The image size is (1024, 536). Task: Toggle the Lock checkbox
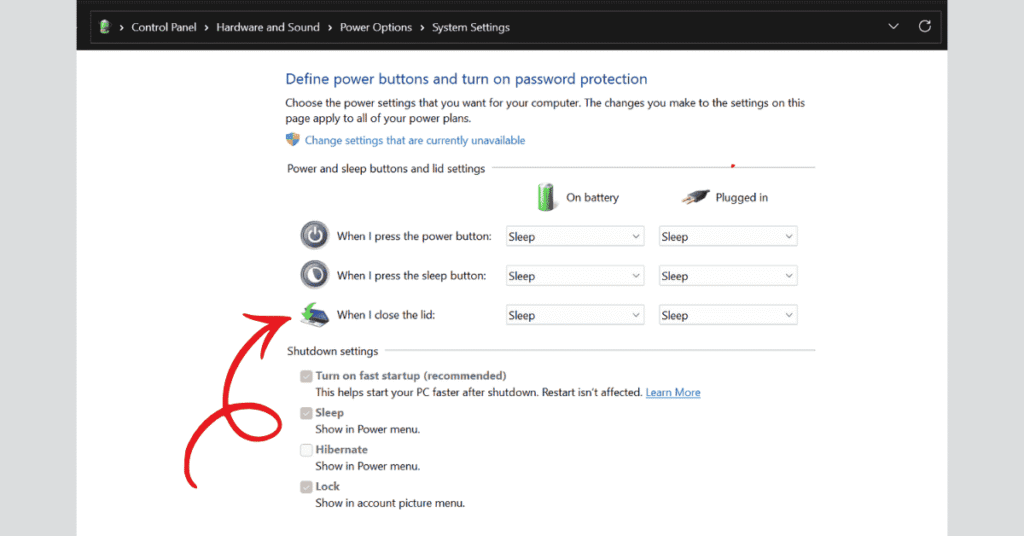306,487
